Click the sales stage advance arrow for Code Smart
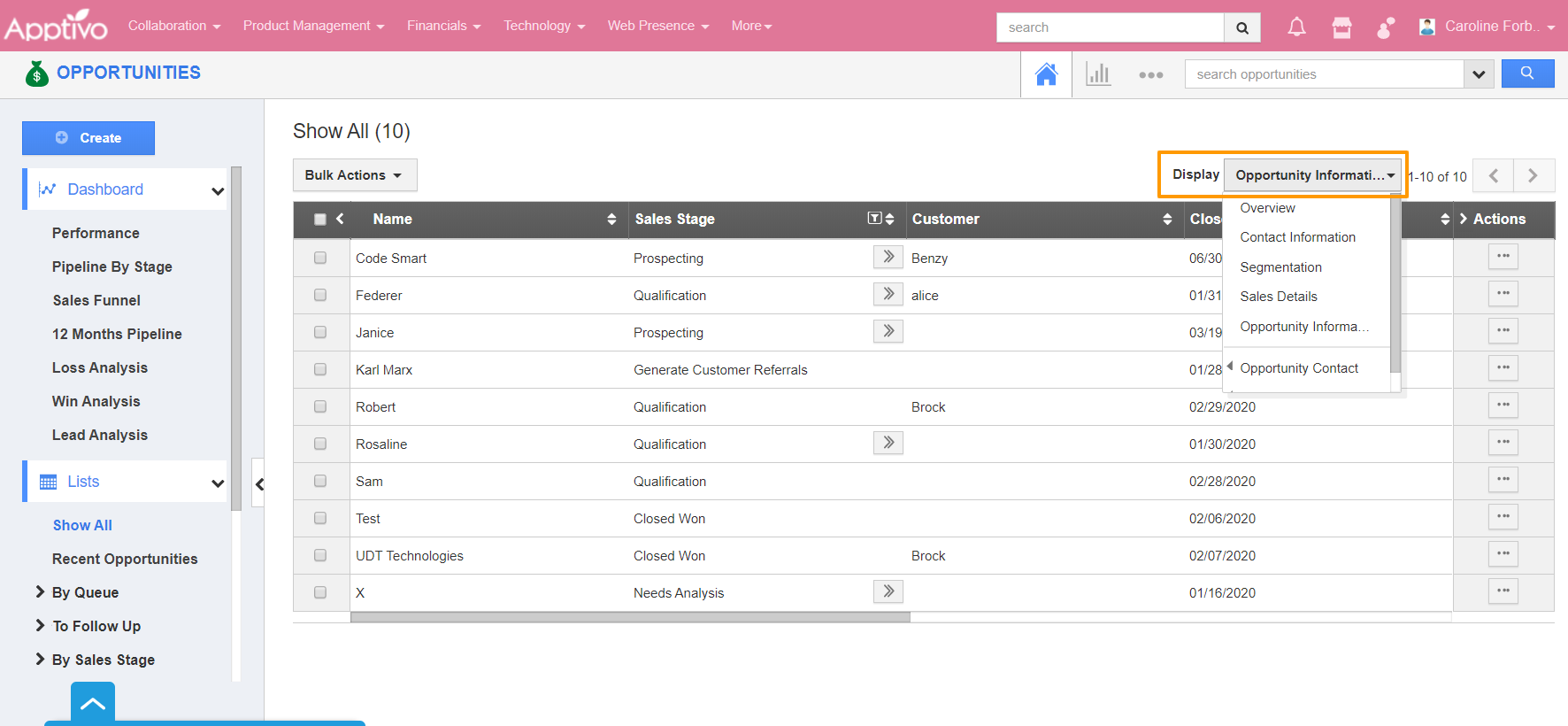The height and width of the screenshot is (726, 1568). tap(888, 257)
